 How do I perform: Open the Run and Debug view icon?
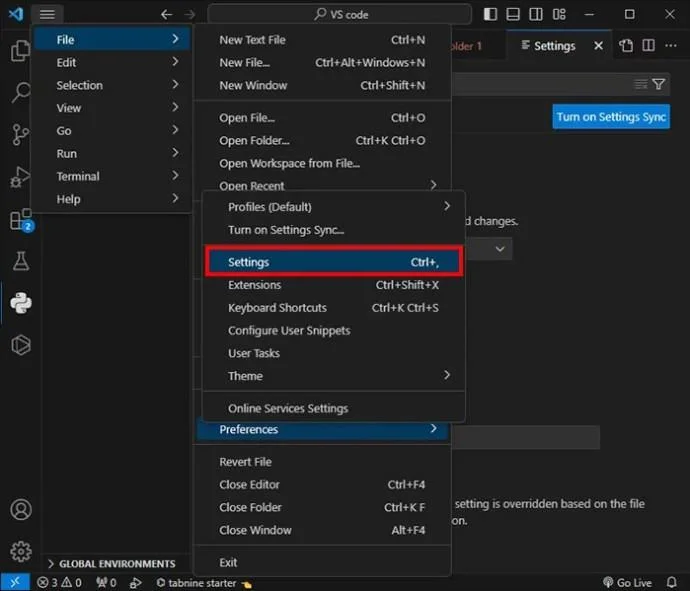click(x=20, y=176)
